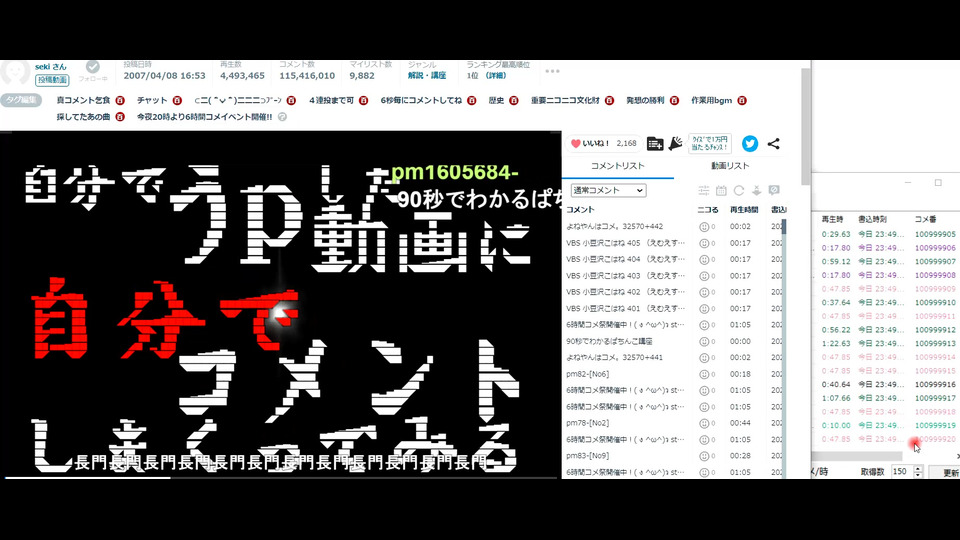Open the 重要ニコニコ文化財 tag link

tap(565, 100)
